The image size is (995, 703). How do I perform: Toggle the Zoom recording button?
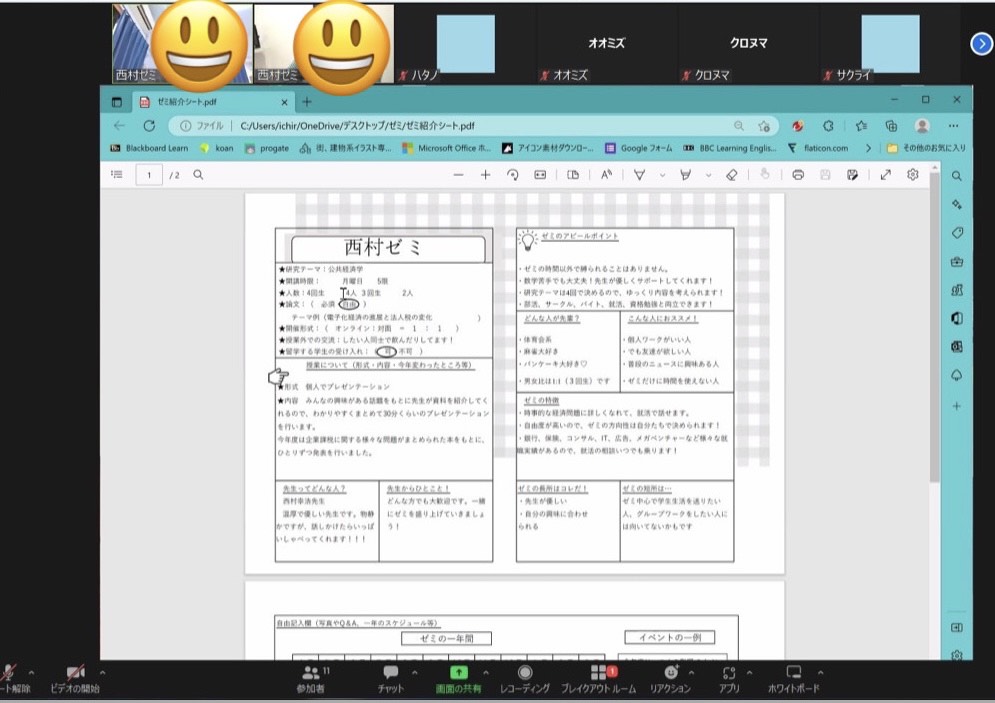point(525,678)
